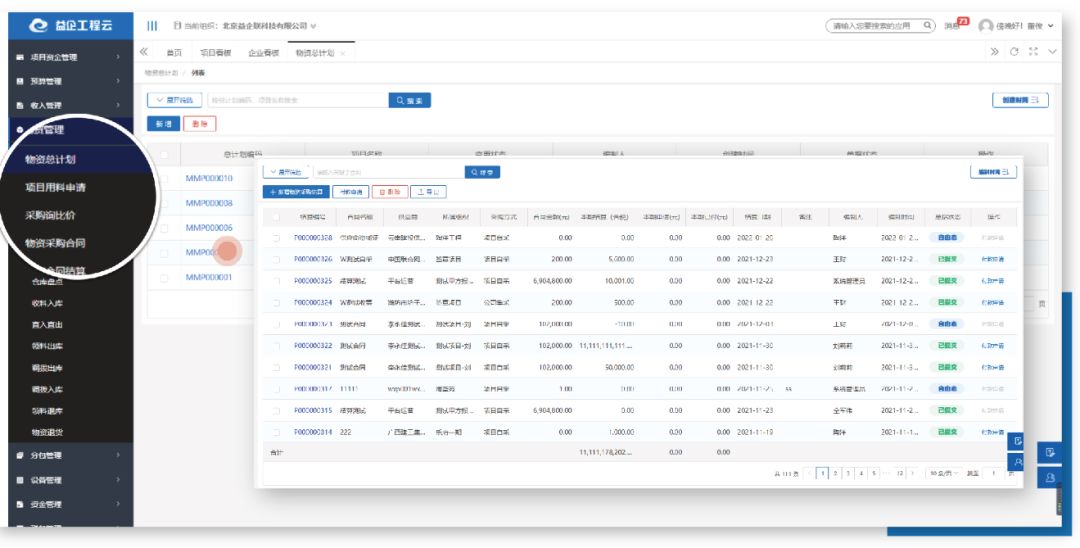Click the 导出 export button in the overlay panel
The image size is (1080, 548).
click(428, 192)
